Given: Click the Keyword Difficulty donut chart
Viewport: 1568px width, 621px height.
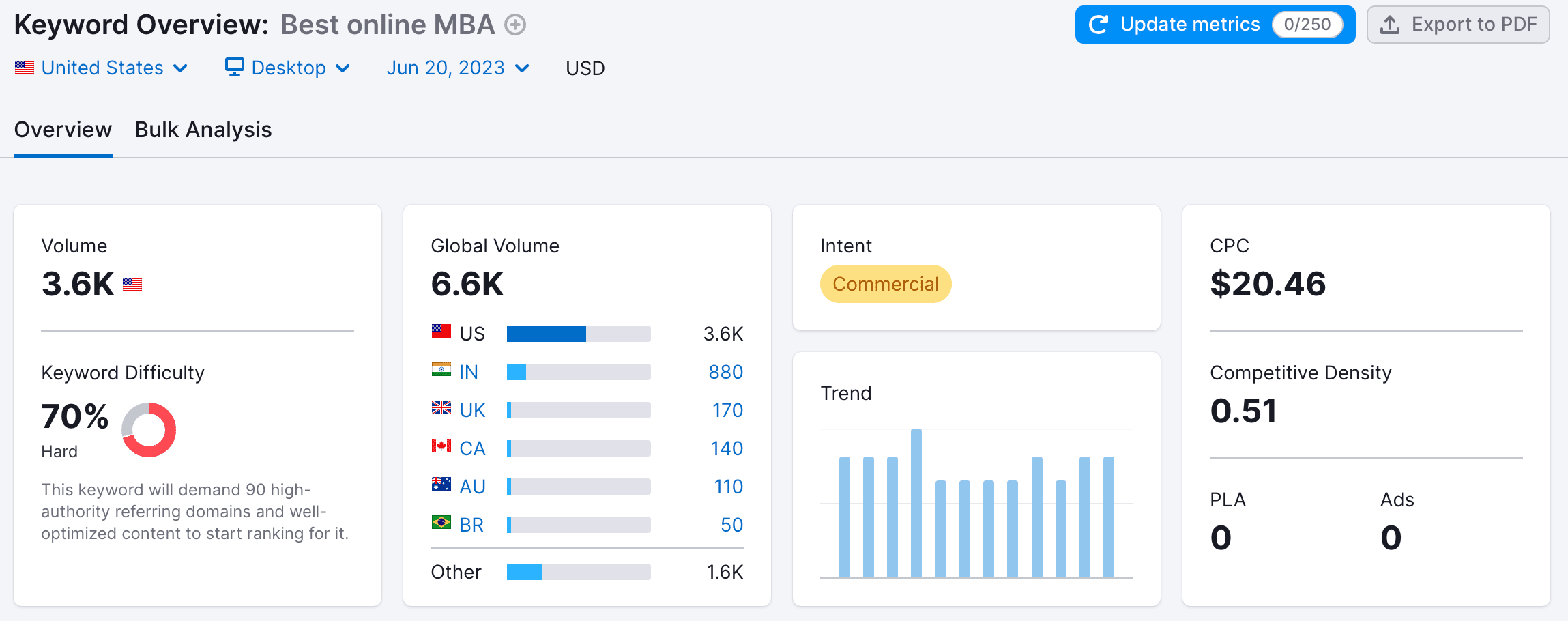Looking at the screenshot, I should pos(149,430).
